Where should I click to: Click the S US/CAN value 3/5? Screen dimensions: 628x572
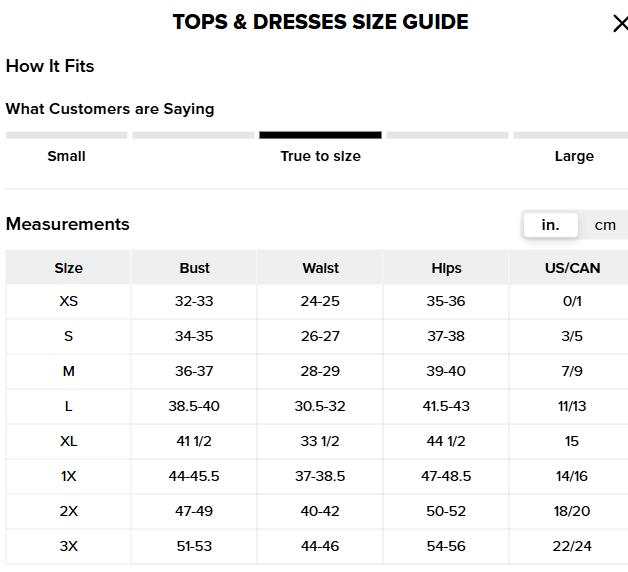point(572,336)
